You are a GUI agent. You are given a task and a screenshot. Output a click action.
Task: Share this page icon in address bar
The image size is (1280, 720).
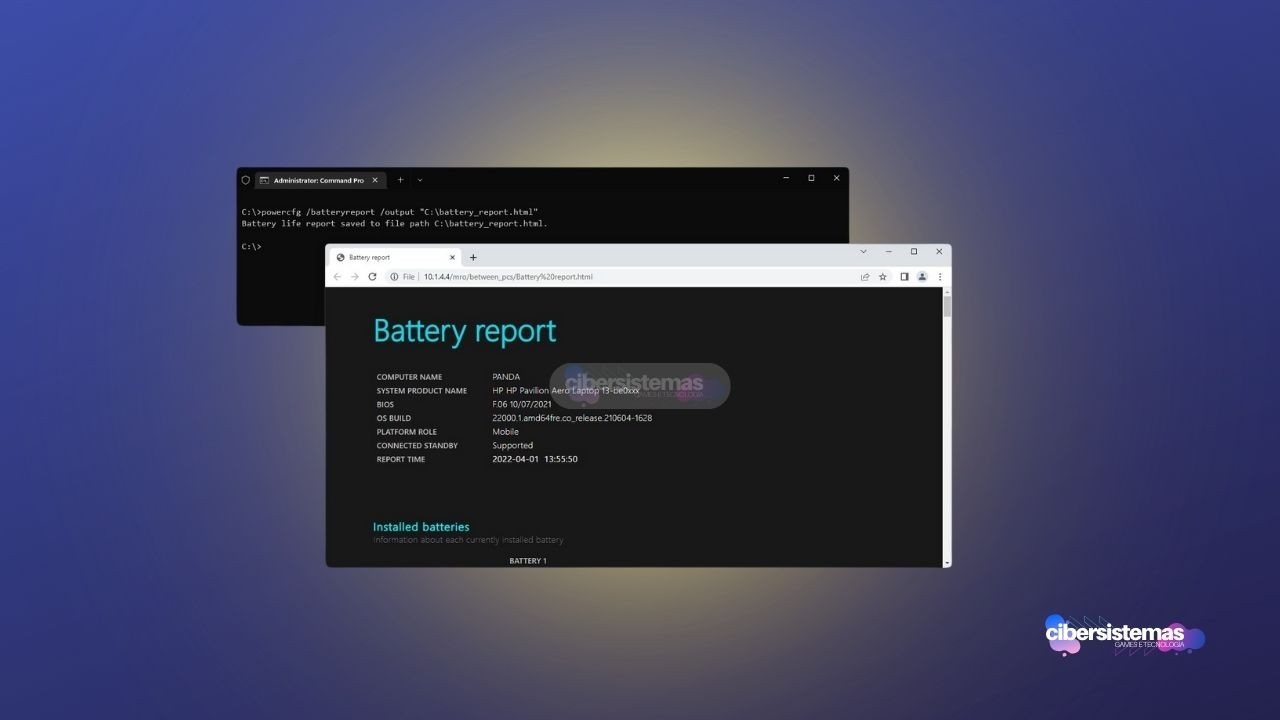point(865,277)
